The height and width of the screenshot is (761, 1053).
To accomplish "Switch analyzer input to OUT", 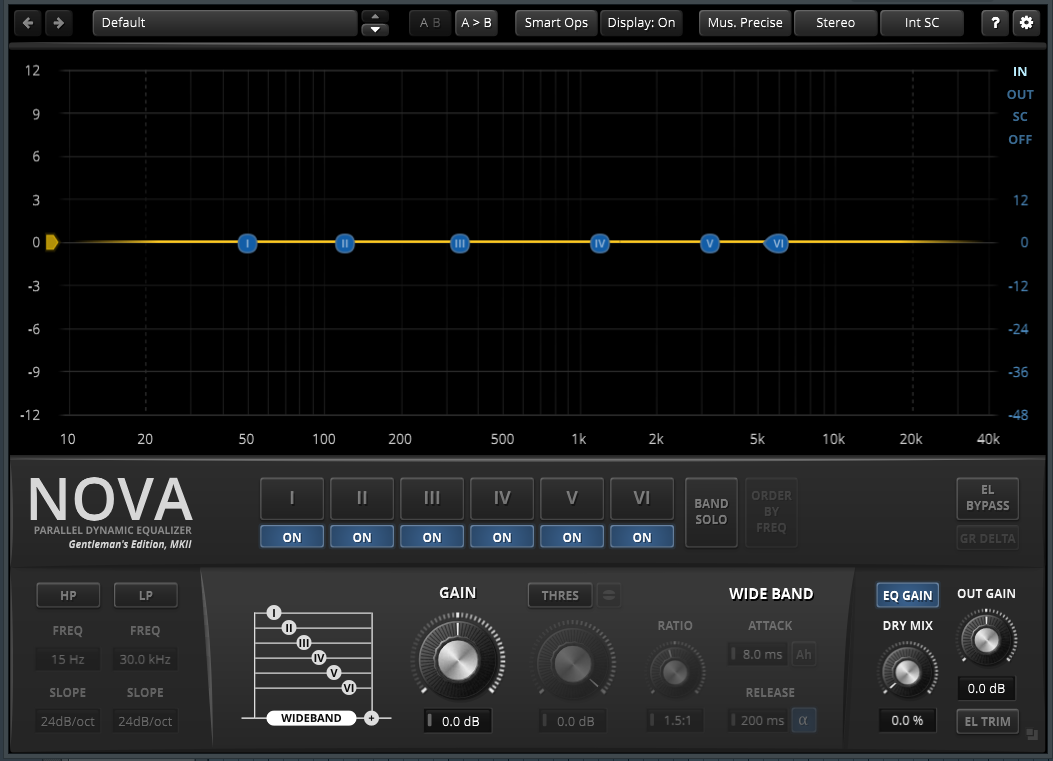I will point(1020,93).
